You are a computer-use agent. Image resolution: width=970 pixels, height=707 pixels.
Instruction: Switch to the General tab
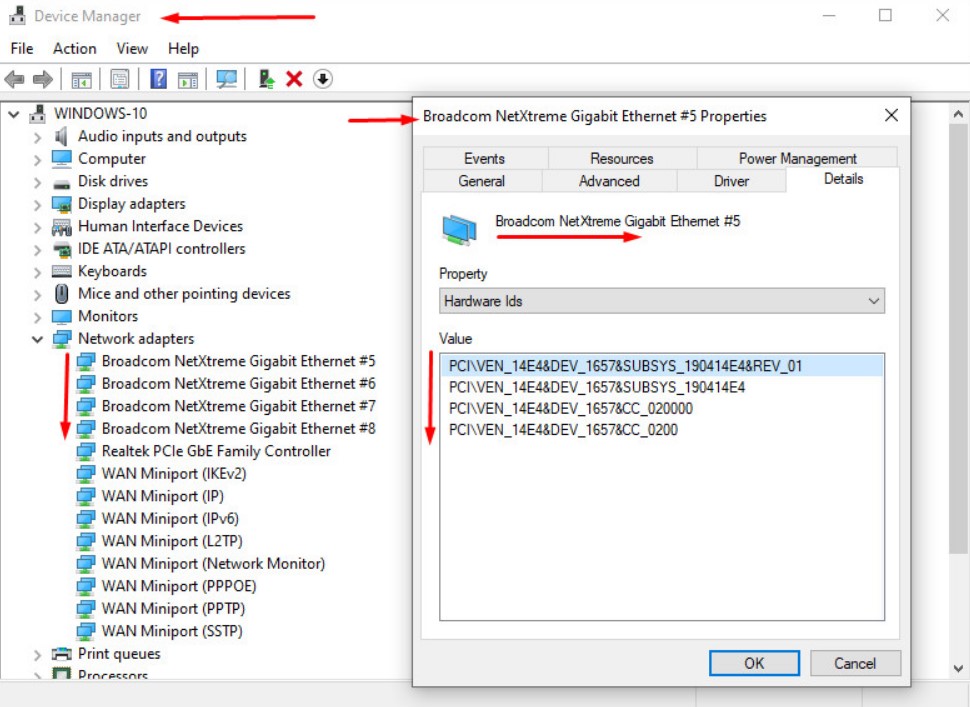pos(481,181)
